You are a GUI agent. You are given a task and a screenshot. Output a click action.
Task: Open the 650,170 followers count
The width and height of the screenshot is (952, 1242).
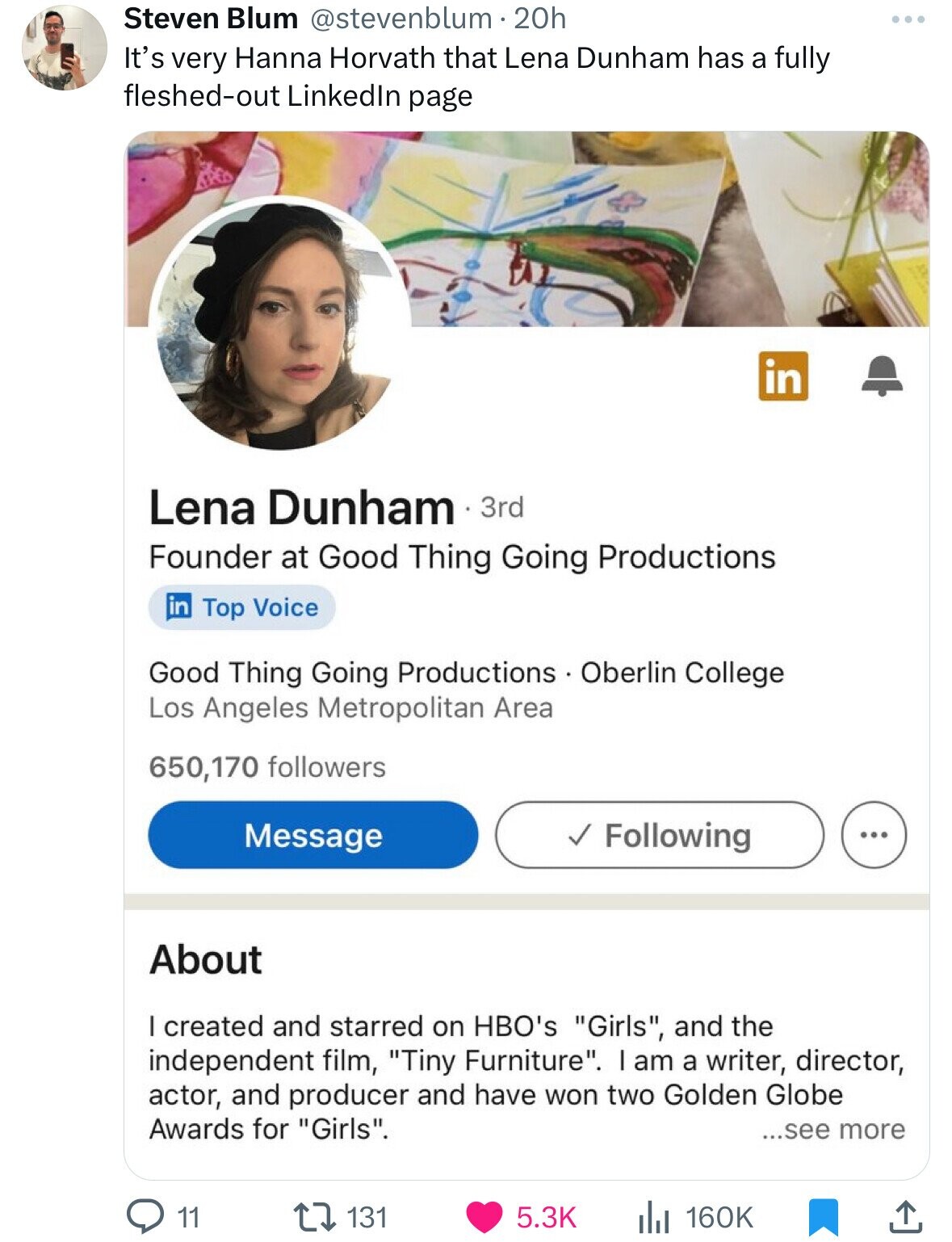[x=267, y=766]
